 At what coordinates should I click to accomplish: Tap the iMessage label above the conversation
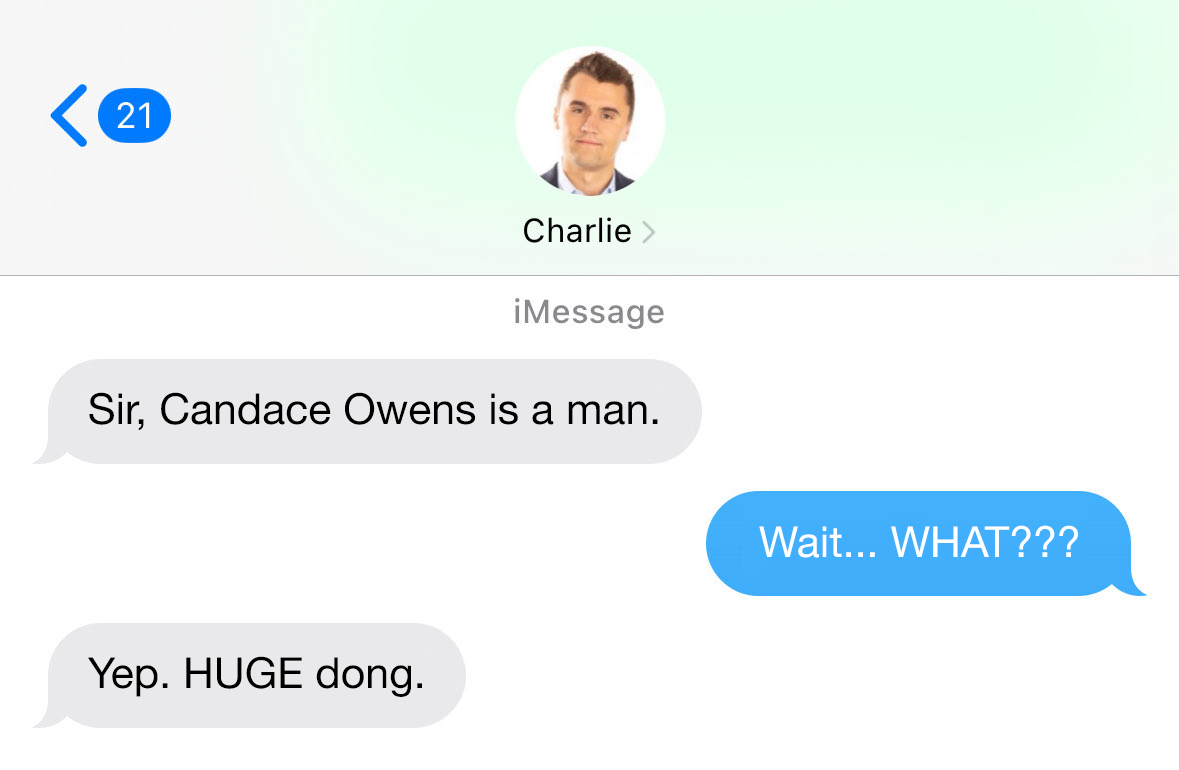tap(589, 311)
